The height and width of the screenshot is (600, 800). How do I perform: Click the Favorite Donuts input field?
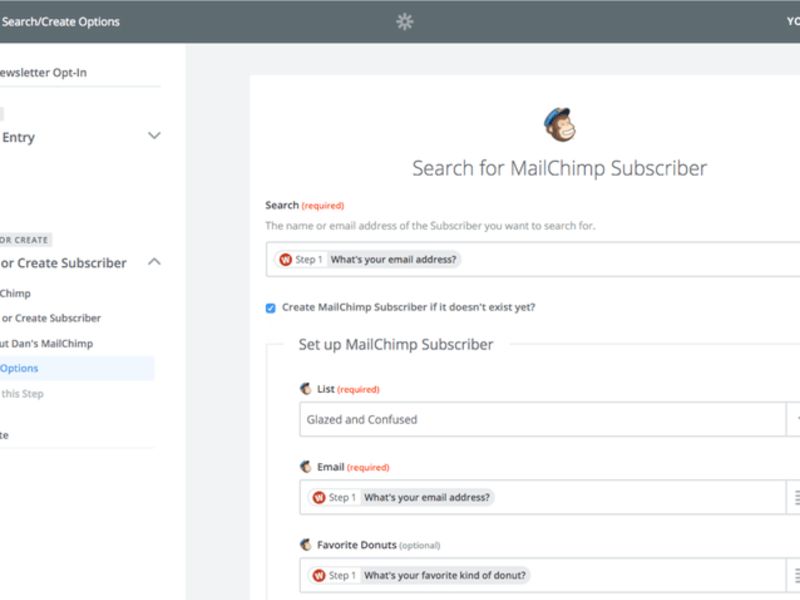542,576
